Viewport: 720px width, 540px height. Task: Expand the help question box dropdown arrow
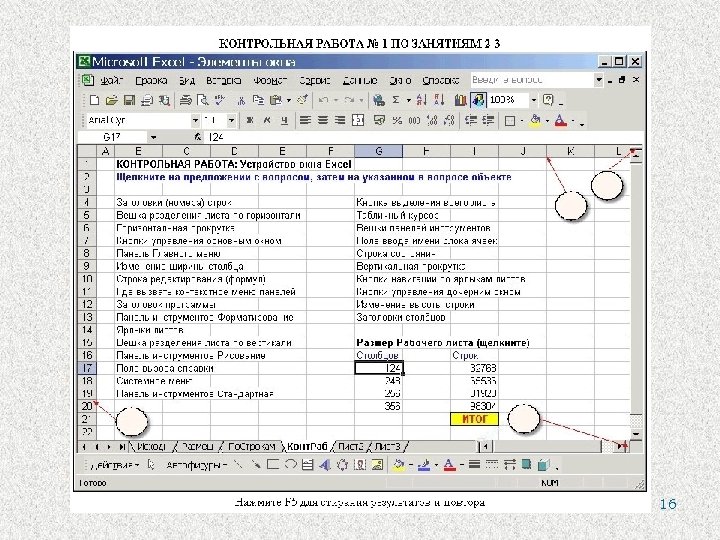pos(599,80)
